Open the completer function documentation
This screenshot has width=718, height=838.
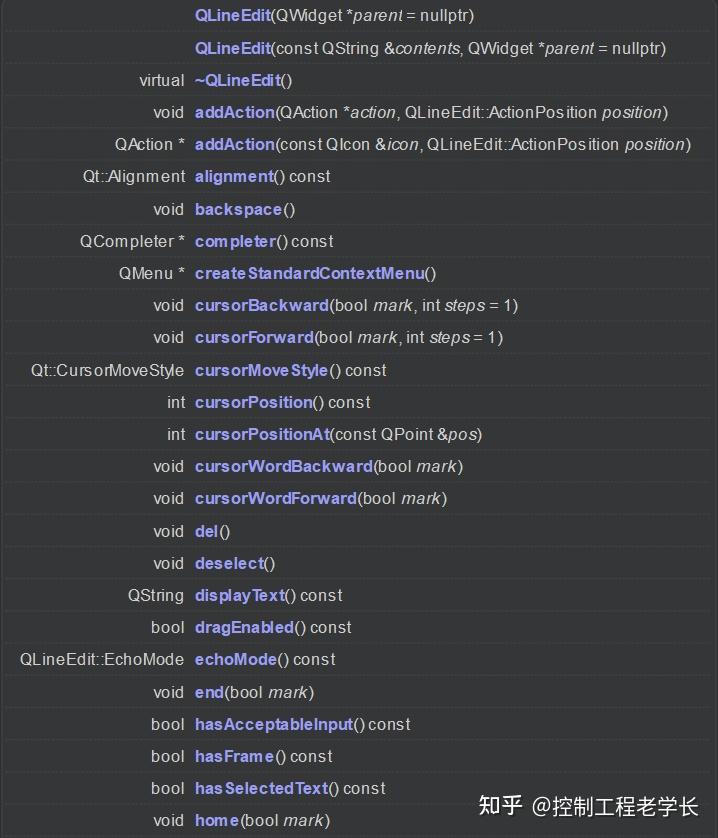pyautogui.click(x=235, y=241)
